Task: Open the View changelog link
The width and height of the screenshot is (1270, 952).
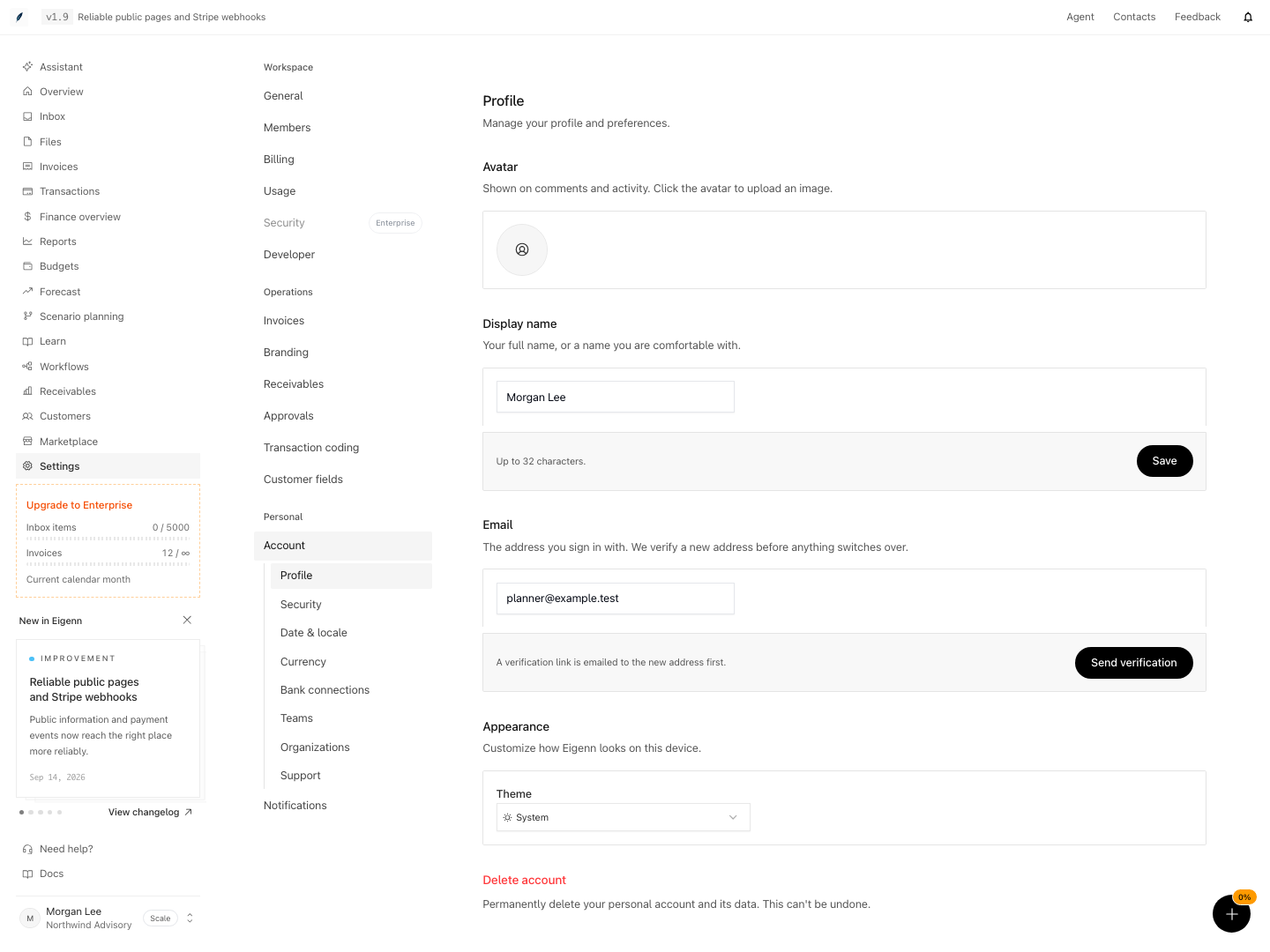Action: (x=150, y=813)
